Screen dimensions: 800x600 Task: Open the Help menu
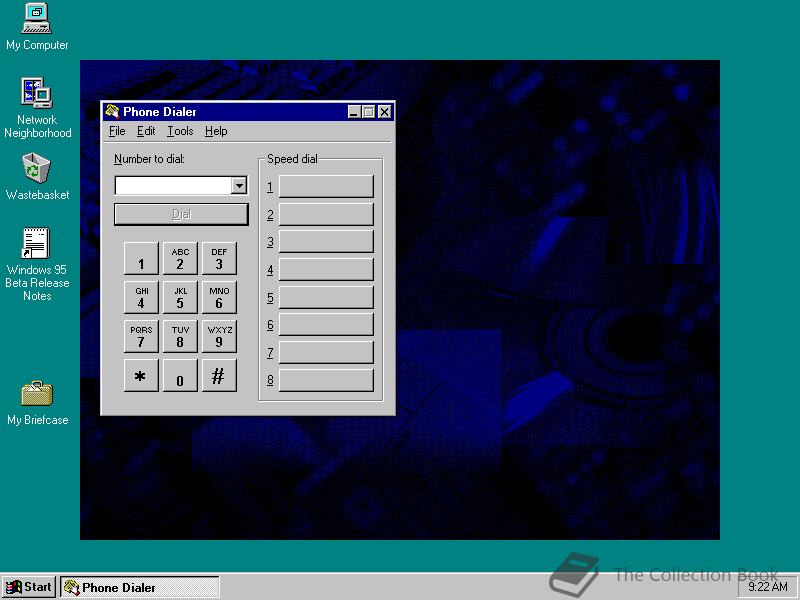tap(216, 131)
